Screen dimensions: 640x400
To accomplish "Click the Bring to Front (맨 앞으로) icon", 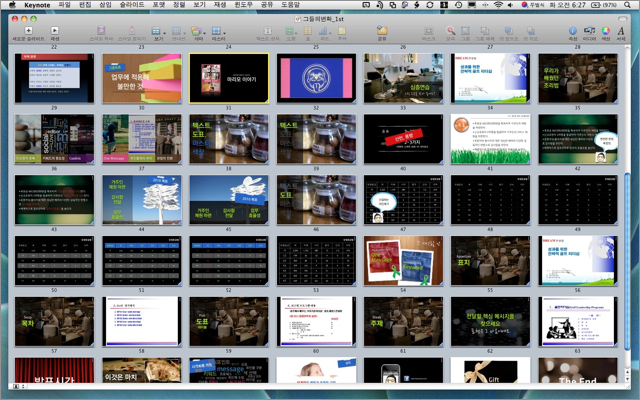I will (x=509, y=31).
